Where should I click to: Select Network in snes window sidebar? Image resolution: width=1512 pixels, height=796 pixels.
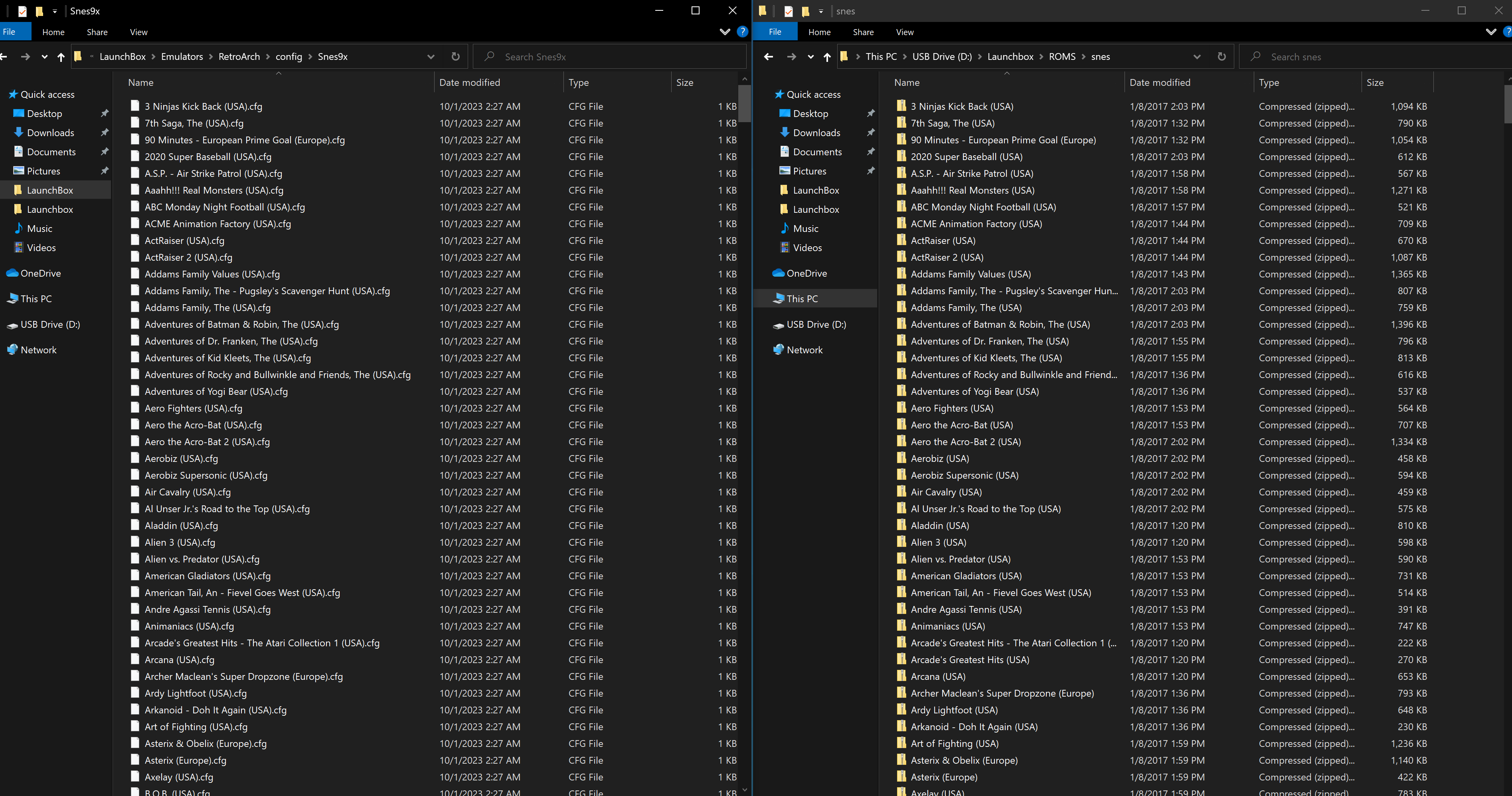coord(804,350)
